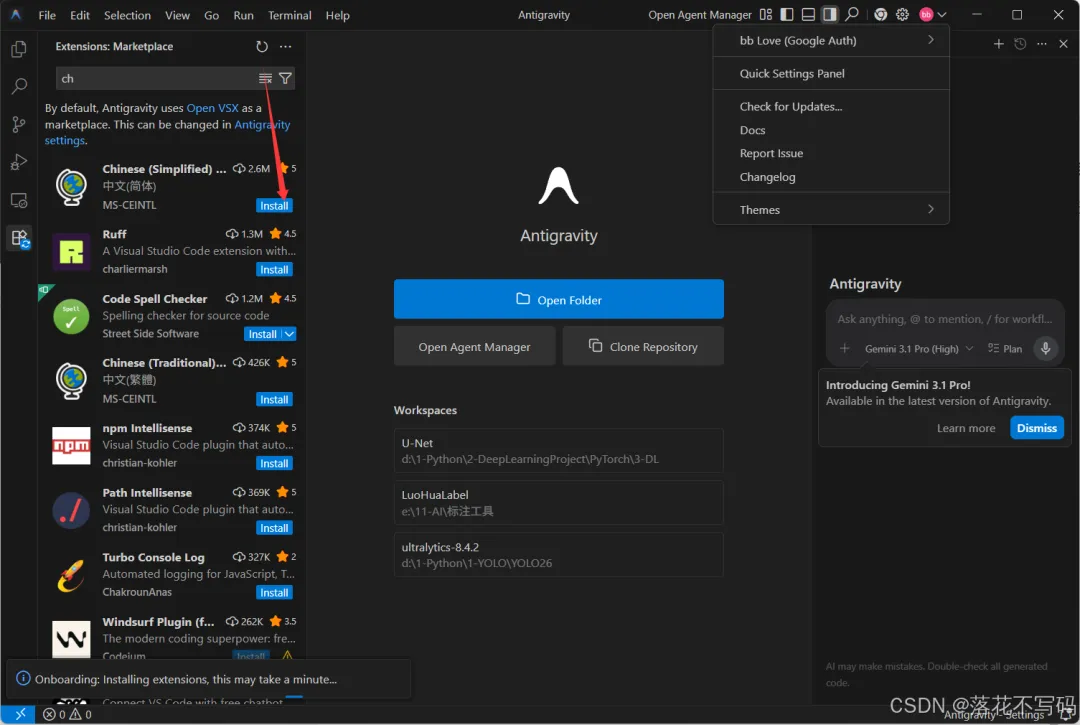Expand bb Love (Google Auth) submenu

tap(831, 40)
